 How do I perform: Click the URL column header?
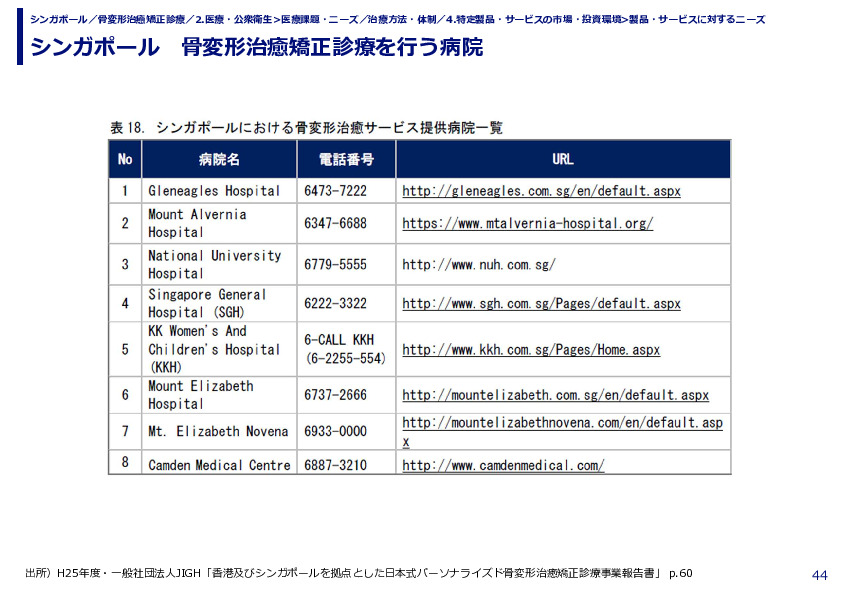click(x=563, y=159)
